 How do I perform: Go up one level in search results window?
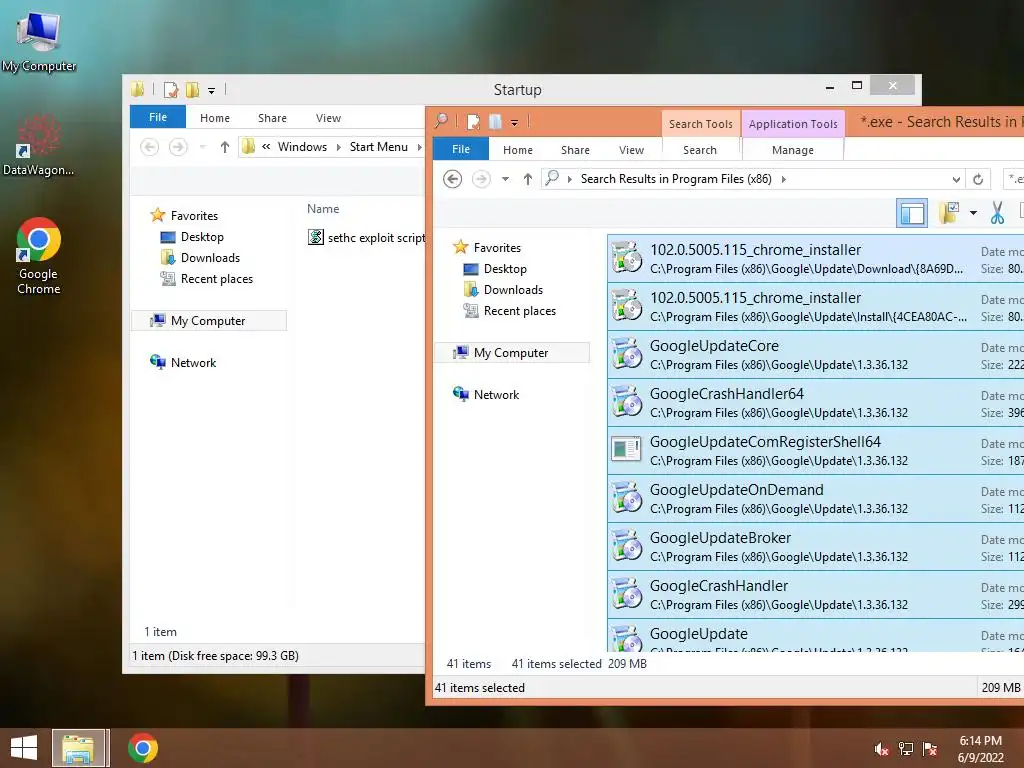point(528,179)
